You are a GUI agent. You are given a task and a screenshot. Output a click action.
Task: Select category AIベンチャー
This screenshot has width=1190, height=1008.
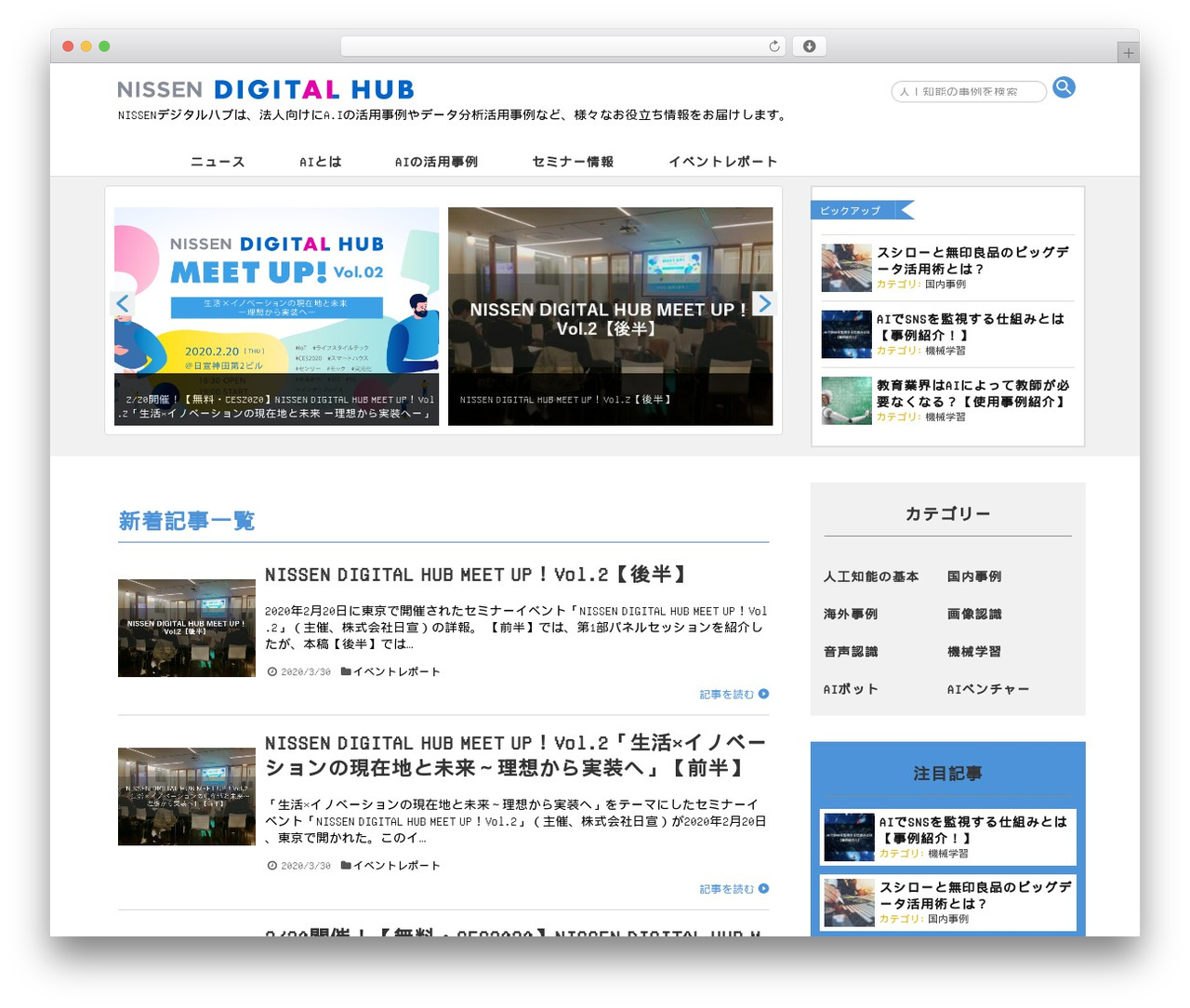(x=988, y=689)
